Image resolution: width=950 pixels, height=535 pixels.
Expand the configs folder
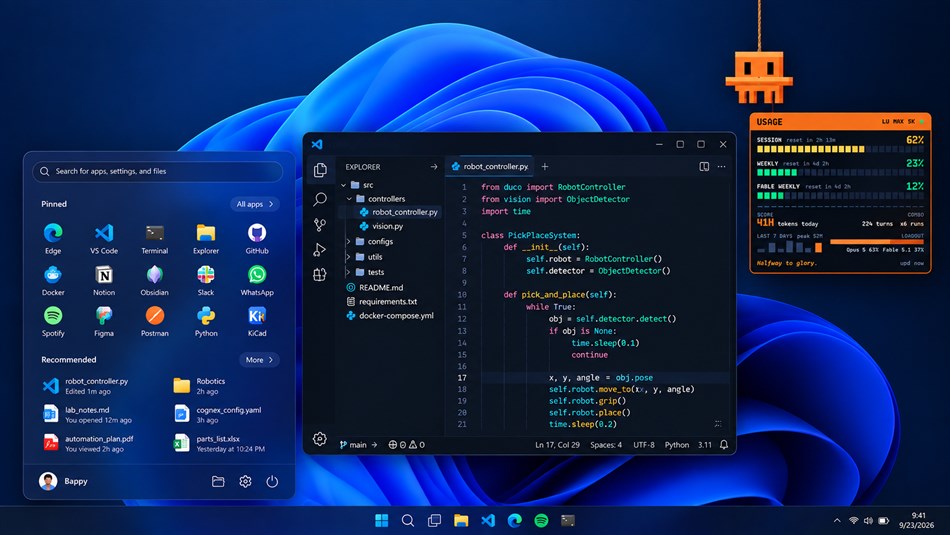[348, 241]
